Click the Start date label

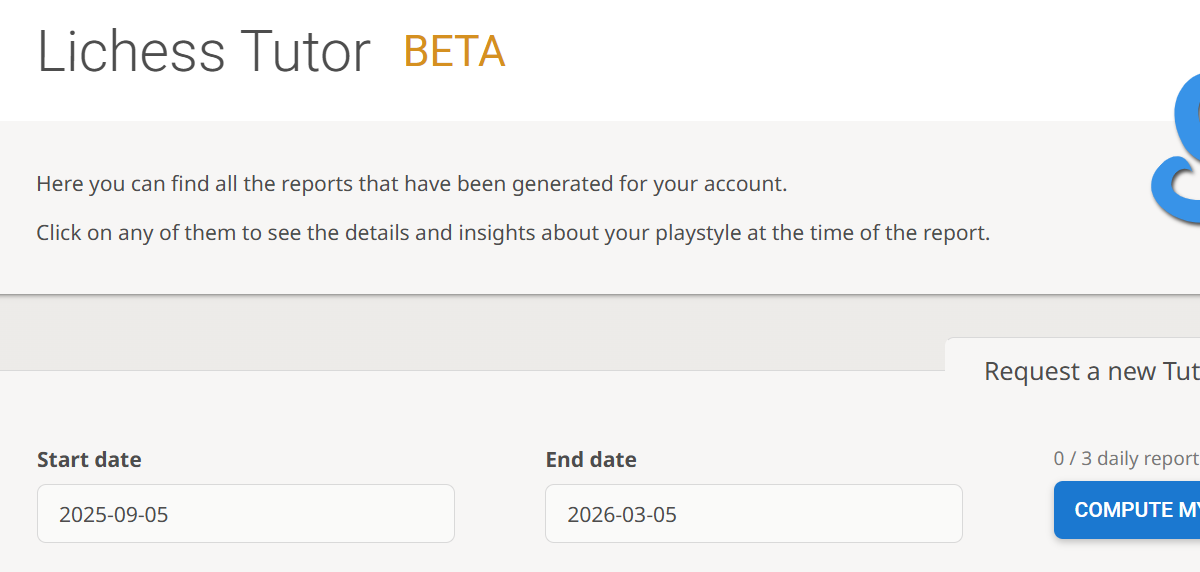89,460
